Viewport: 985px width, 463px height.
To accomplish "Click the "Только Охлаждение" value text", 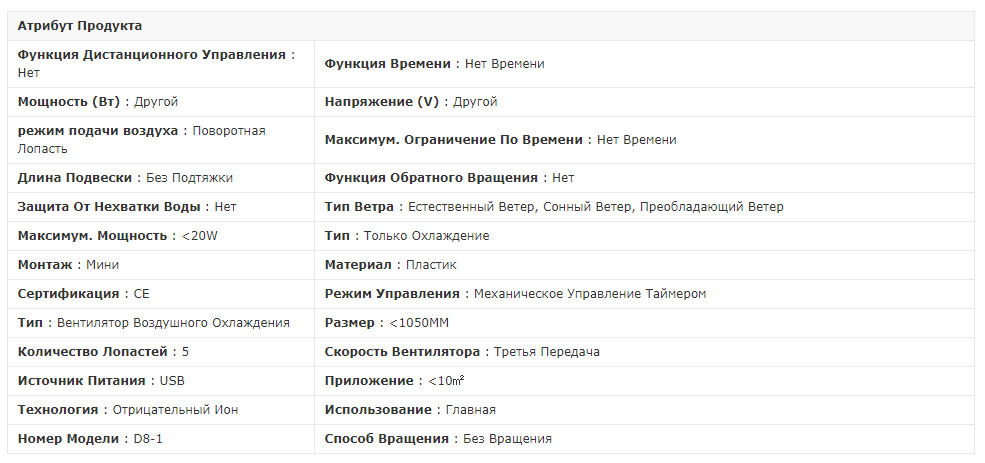I will pos(426,236).
